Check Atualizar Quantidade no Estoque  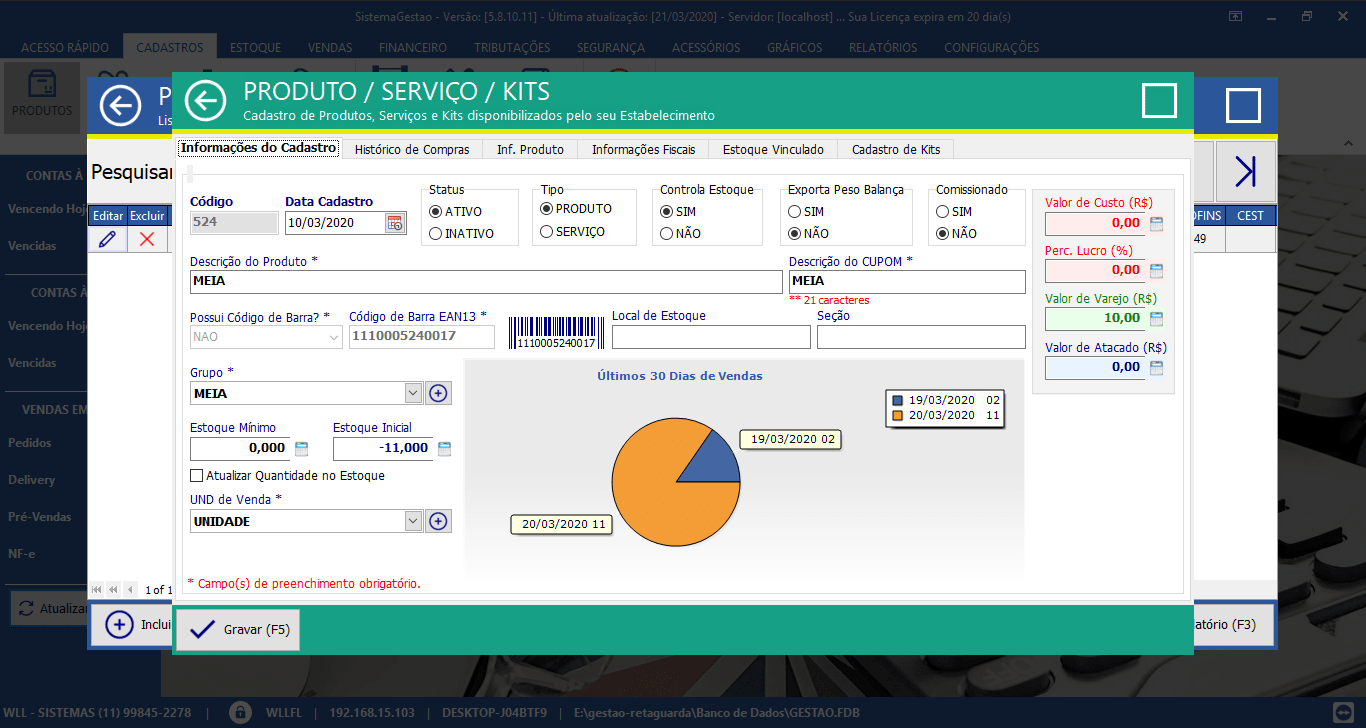pos(197,476)
